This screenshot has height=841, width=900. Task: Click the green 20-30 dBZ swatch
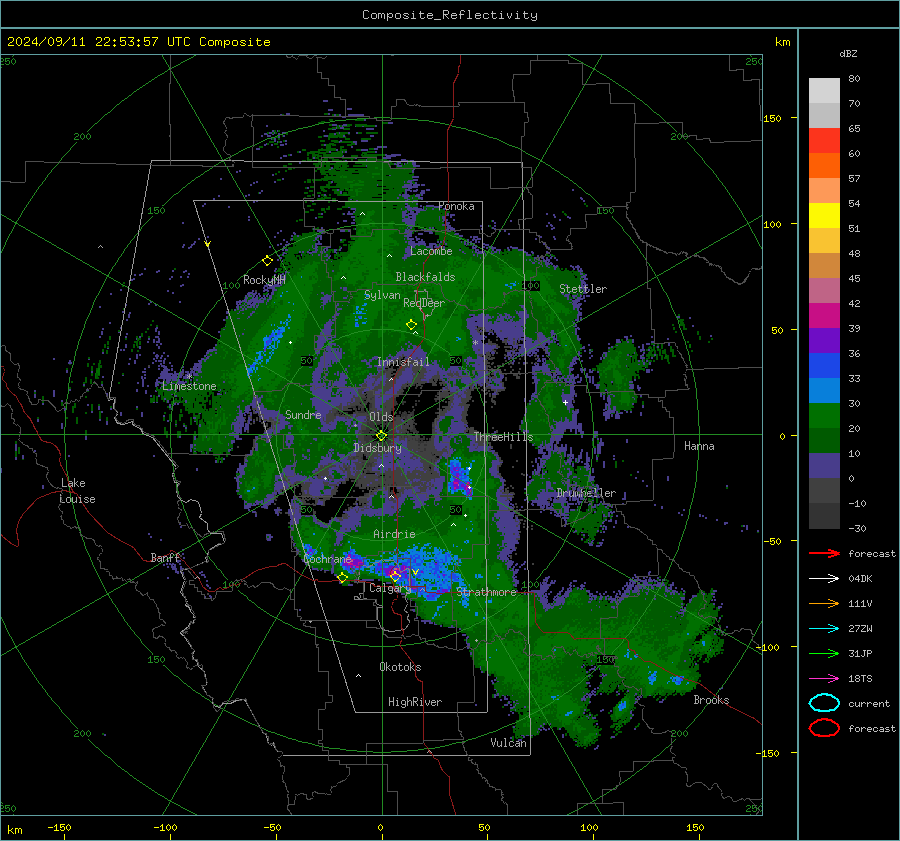pyautogui.click(x=824, y=416)
